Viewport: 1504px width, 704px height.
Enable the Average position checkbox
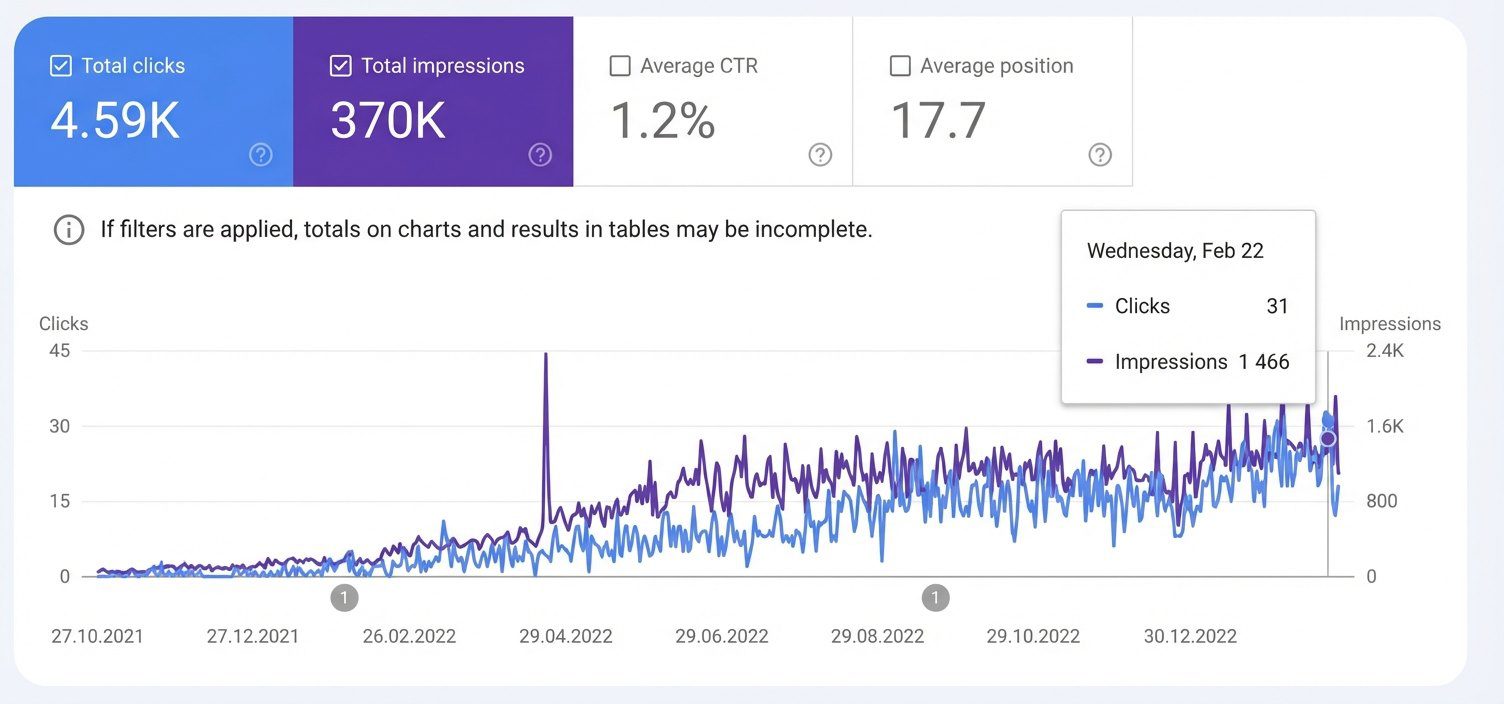click(x=900, y=66)
